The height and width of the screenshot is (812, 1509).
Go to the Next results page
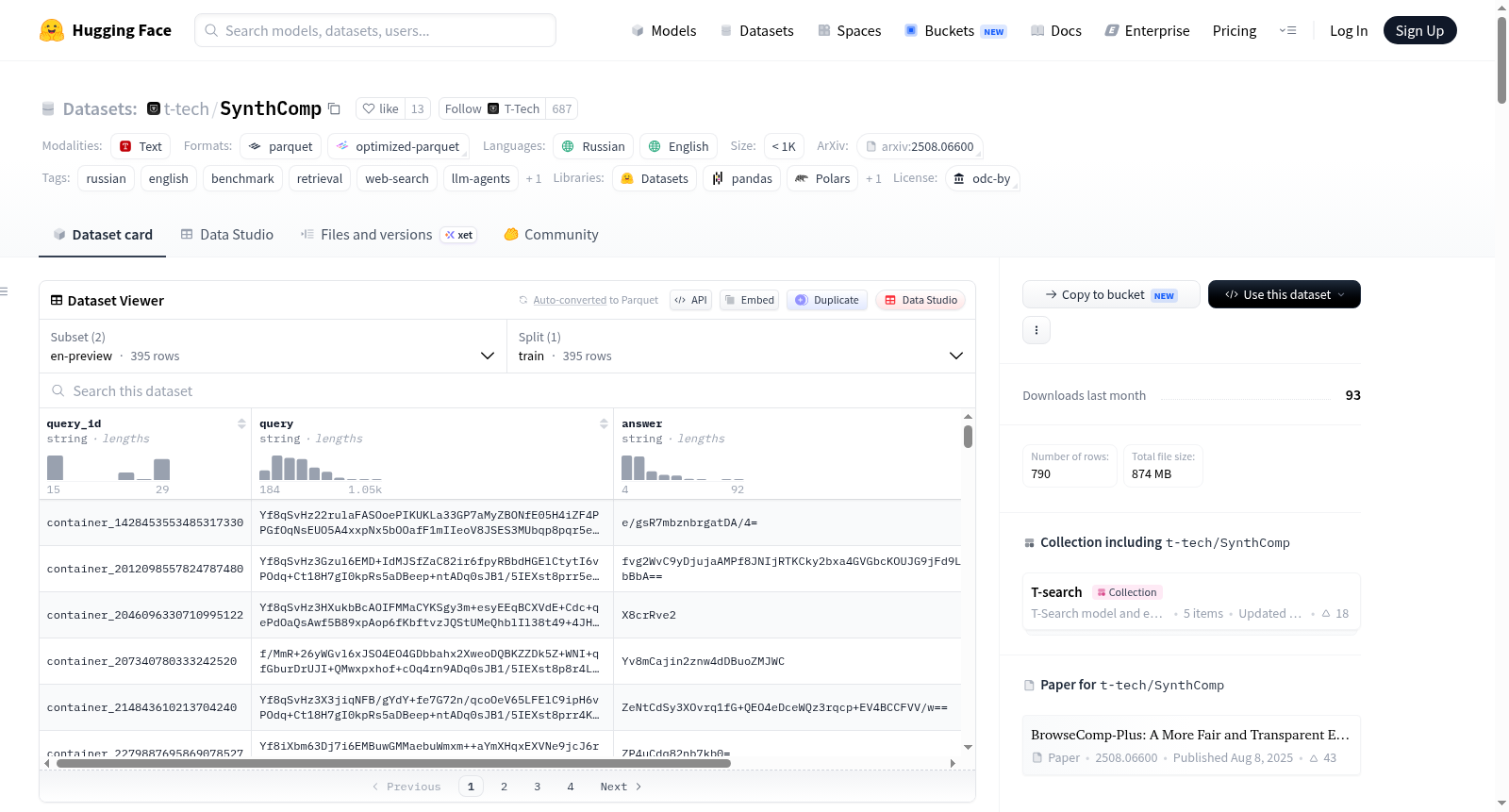point(621,787)
